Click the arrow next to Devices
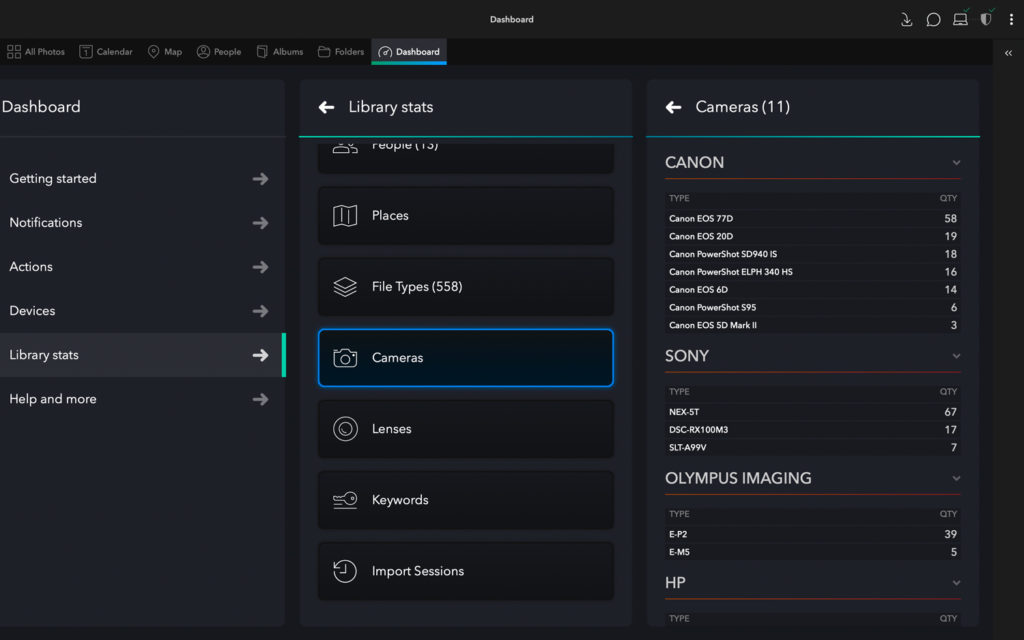Screen dimensions: 1024x640 coord(261,311)
